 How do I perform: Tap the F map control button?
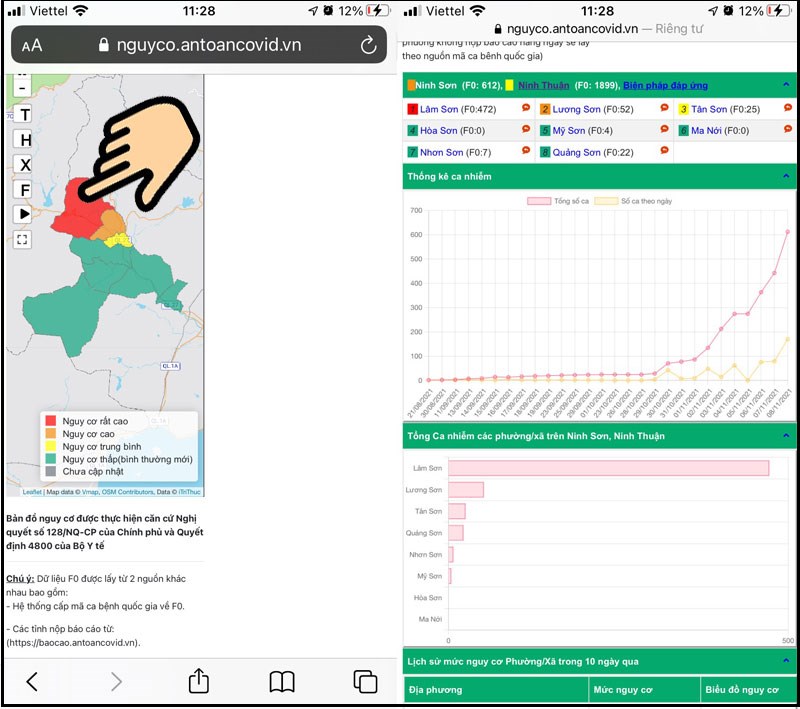(22, 189)
